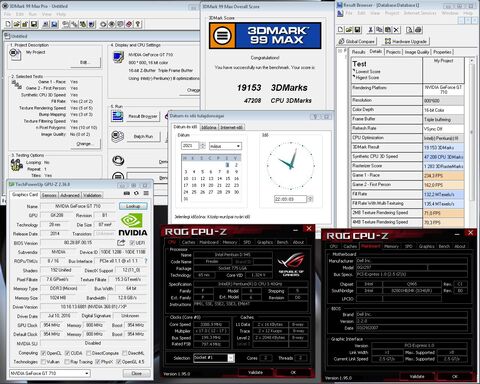
Task: Click the Hardware Upgrade button
Action: (406, 41)
